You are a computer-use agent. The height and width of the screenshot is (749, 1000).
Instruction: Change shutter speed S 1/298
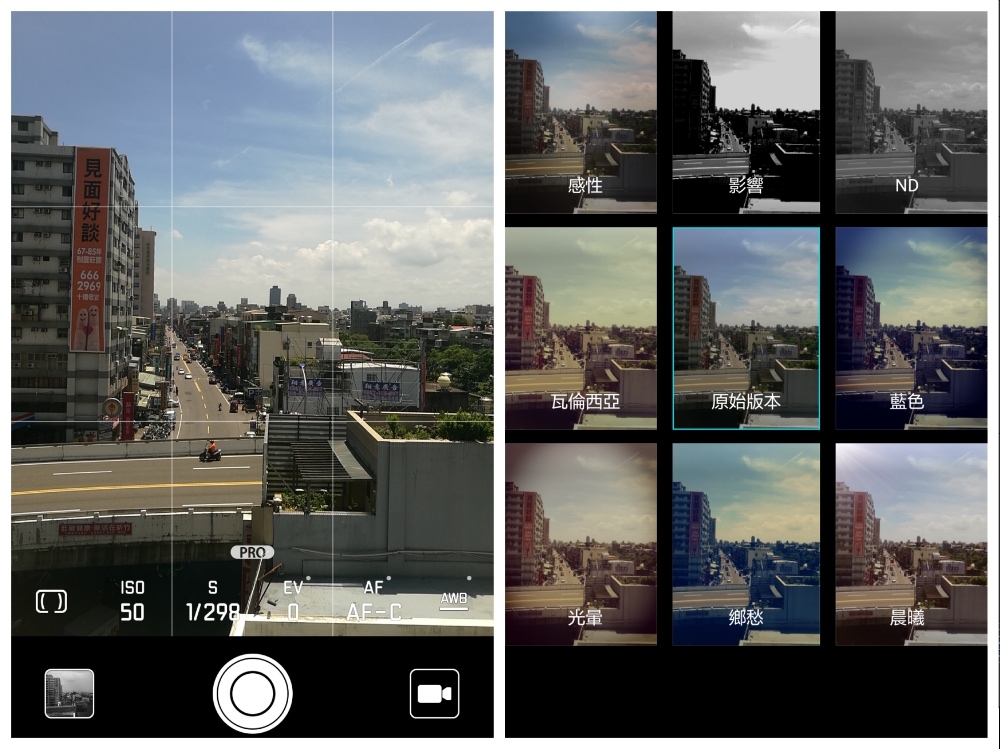click(x=213, y=600)
